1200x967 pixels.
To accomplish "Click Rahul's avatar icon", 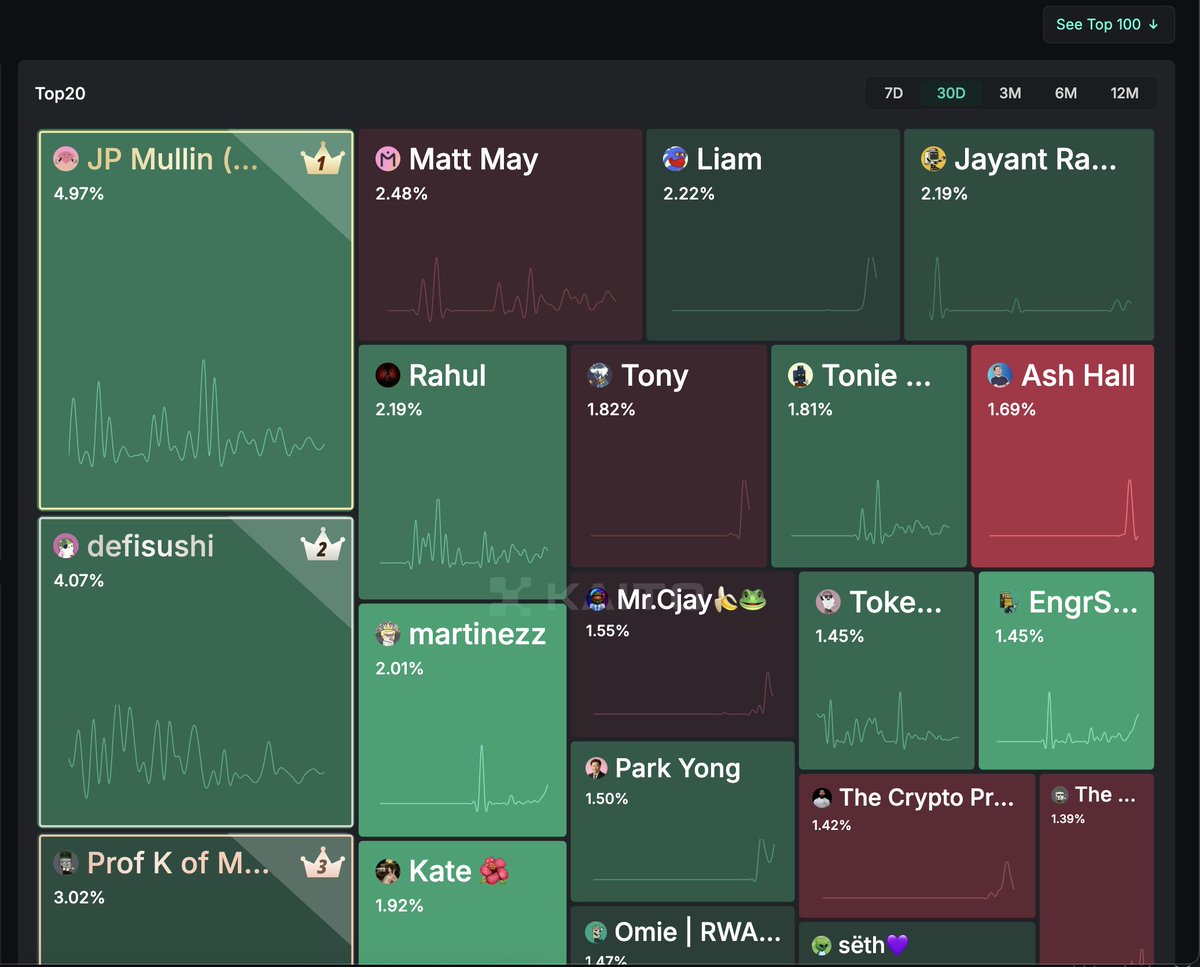I will (388, 375).
